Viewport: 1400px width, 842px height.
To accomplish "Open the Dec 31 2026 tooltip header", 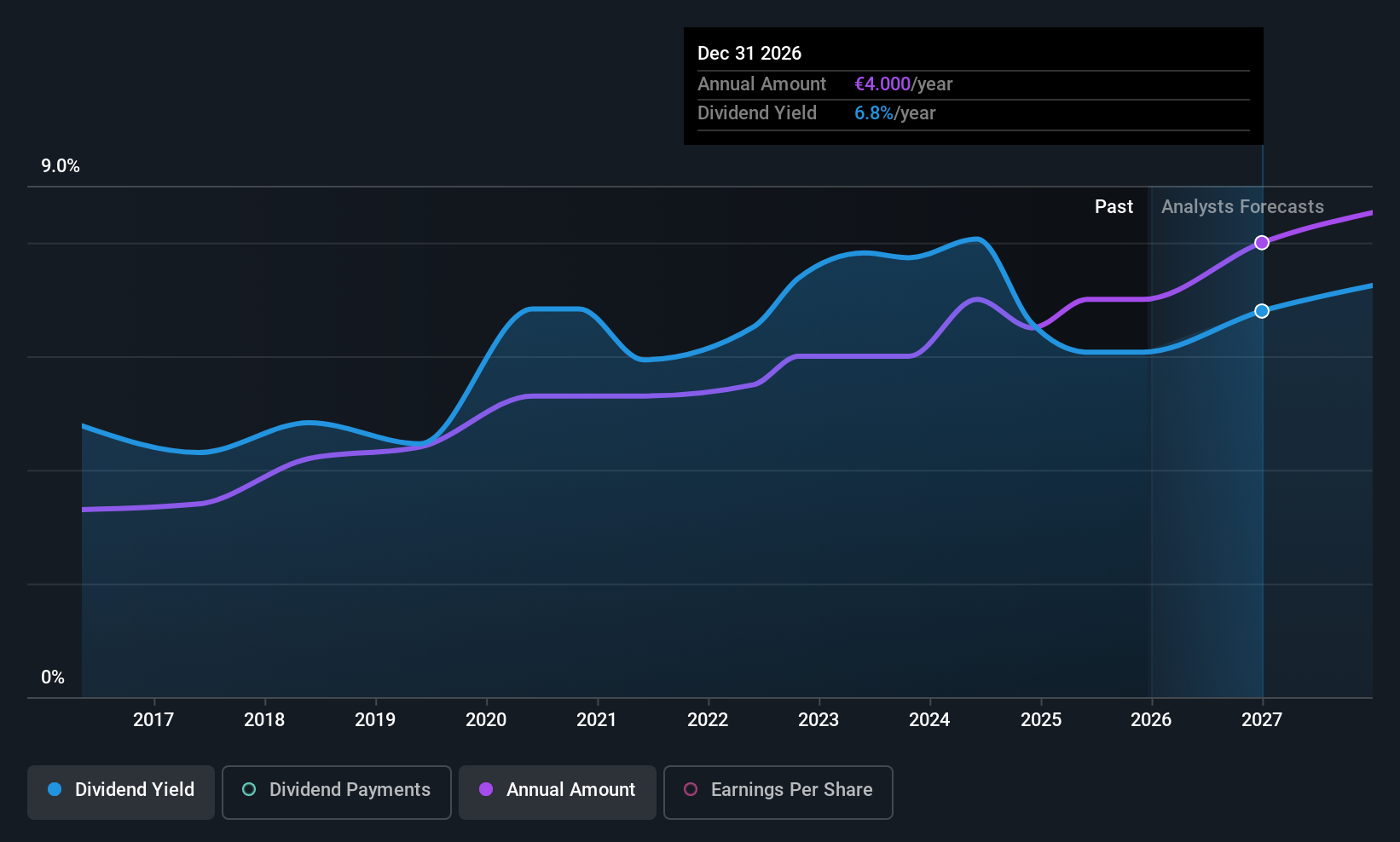I will [x=749, y=53].
